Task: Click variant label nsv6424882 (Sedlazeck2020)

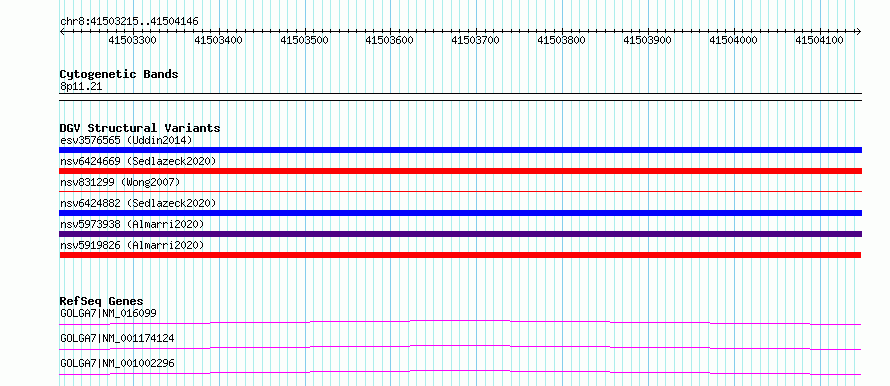Action: (138, 203)
